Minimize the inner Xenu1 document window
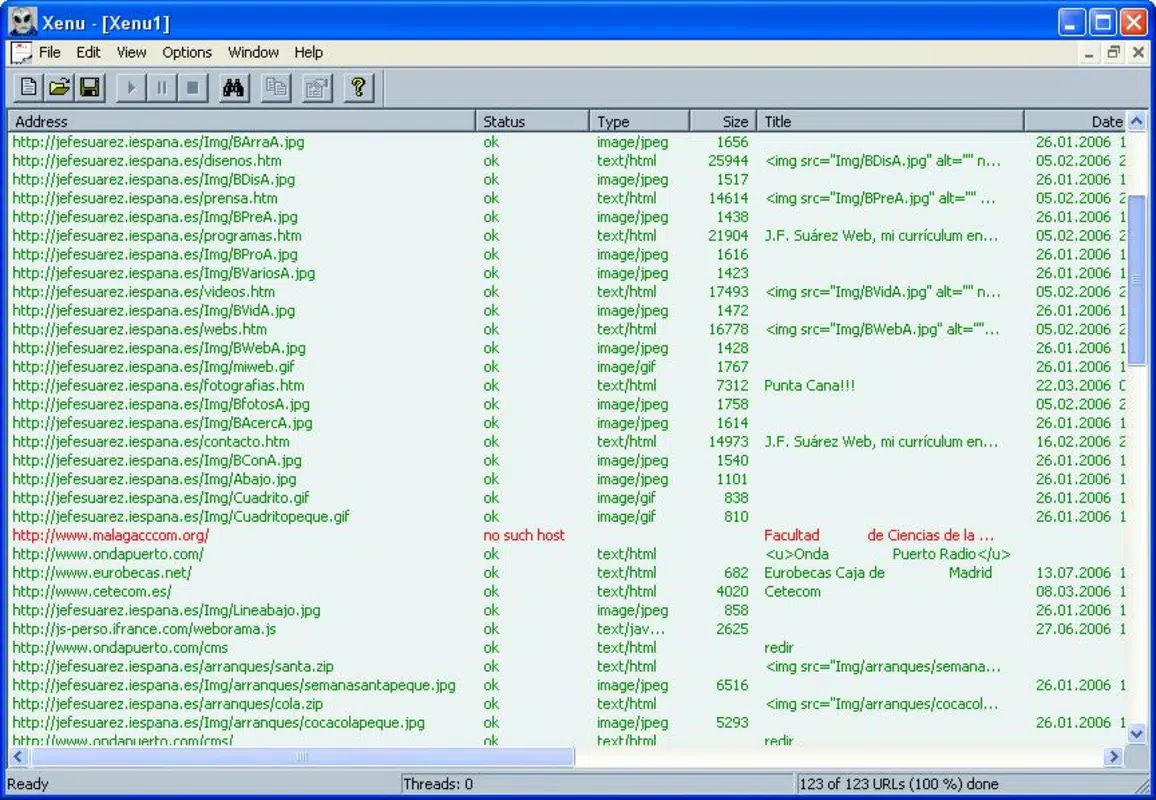 [x=1089, y=53]
